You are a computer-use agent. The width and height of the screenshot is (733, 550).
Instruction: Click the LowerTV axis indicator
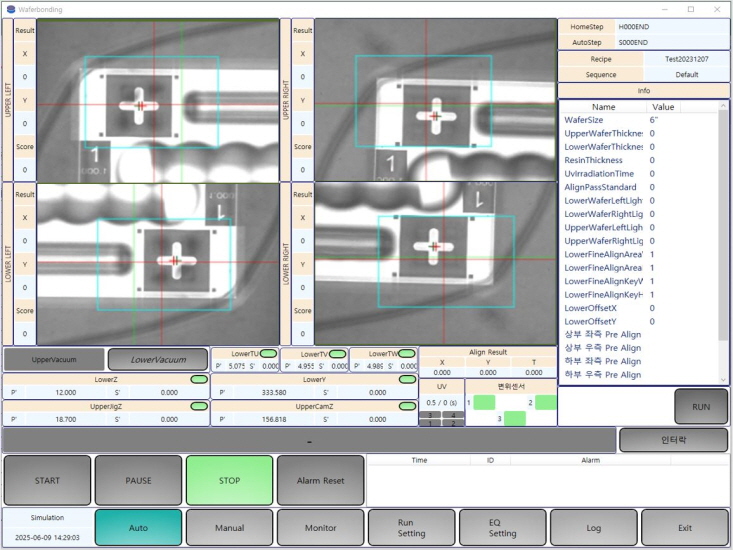[337, 354]
